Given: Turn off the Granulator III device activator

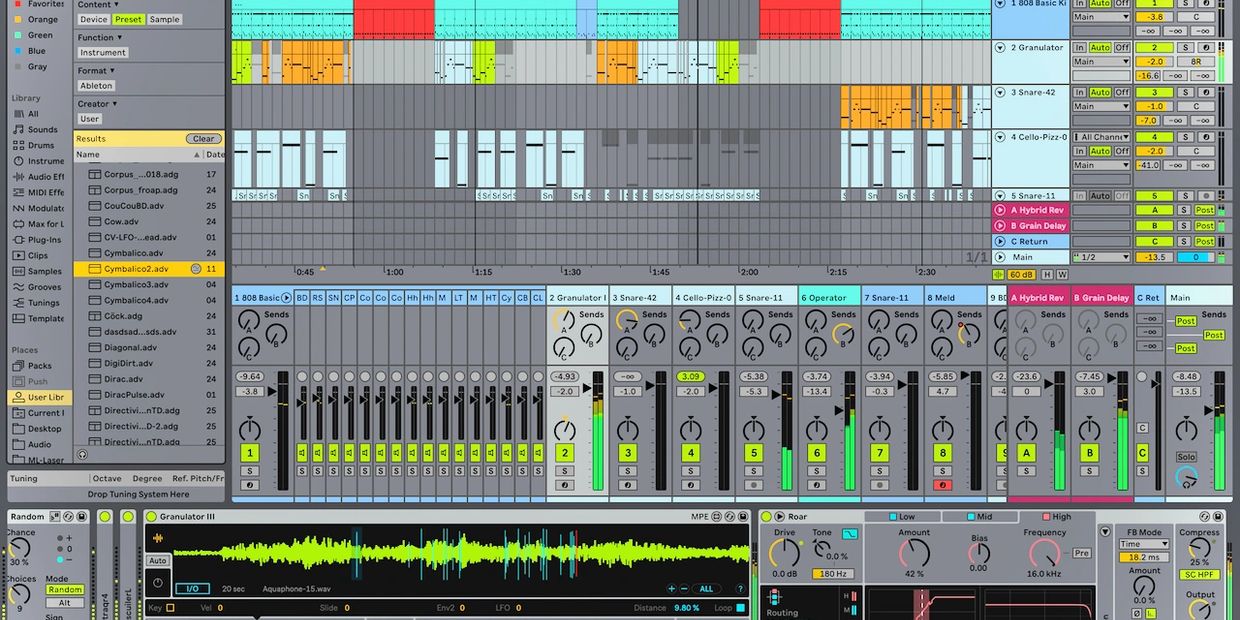Looking at the screenshot, I should (151, 517).
